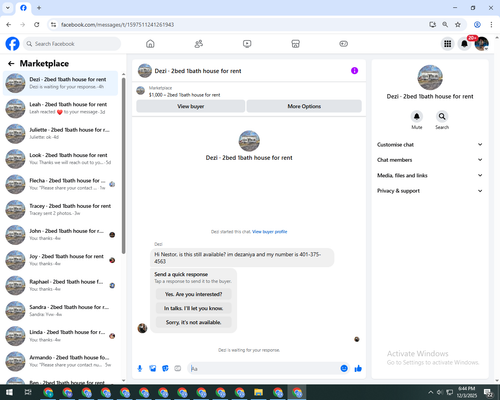Open Flecha conversation in chat list

[60, 184]
